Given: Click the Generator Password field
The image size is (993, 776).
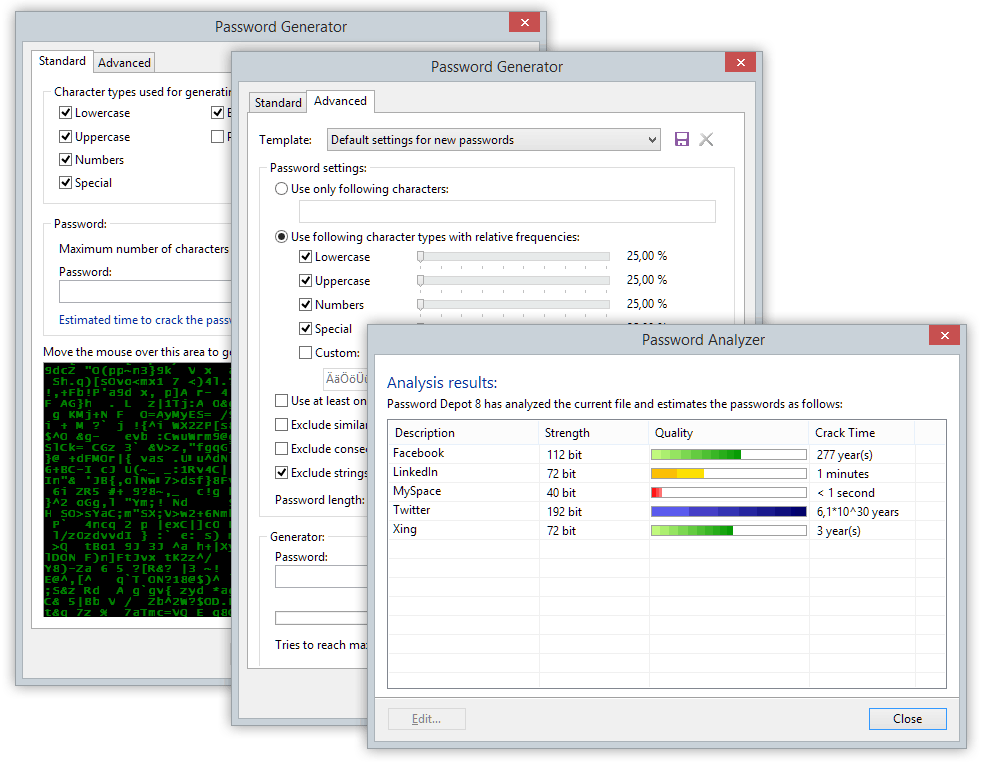Looking at the screenshot, I should pyautogui.click(x=321, y=576).
